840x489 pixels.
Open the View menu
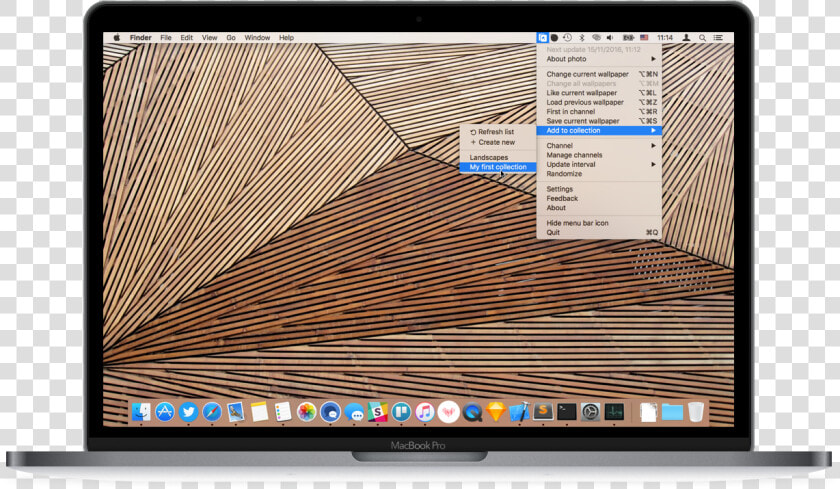[209, 37]
